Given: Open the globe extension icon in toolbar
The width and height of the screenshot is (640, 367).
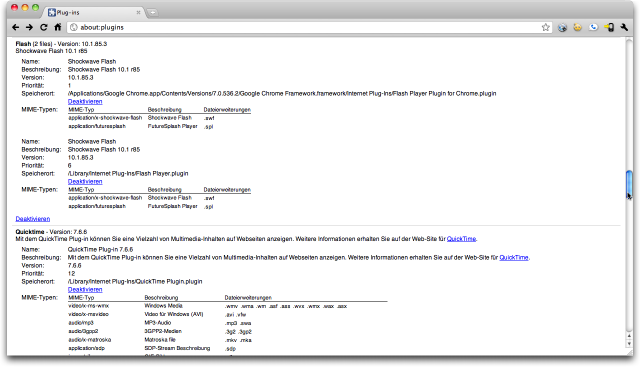Looking at the screenshot, I should tap(562, 27).
